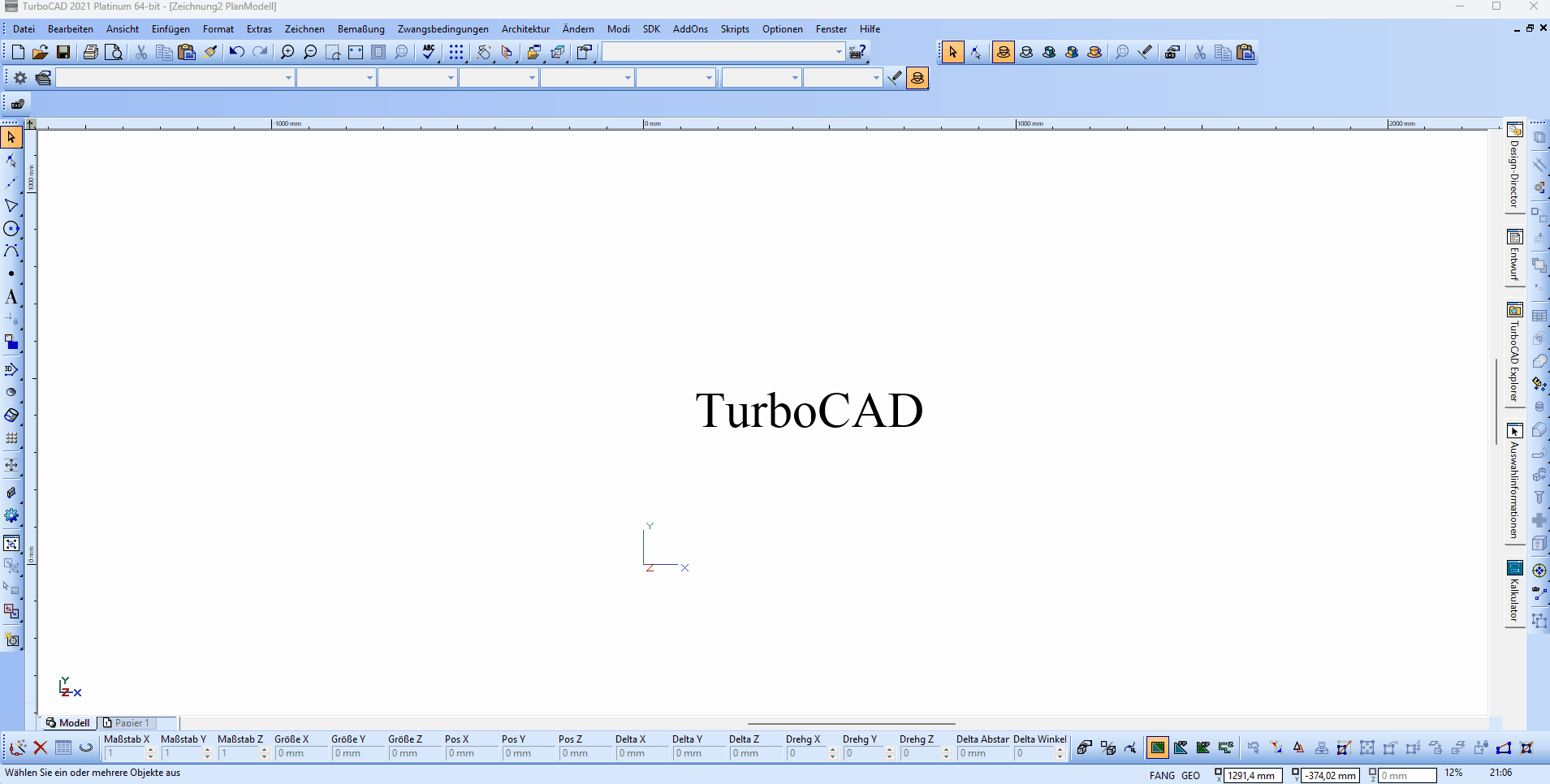This screenshot has width=1550, height=784.
Task: Click the Open file folder icon
Action: coord(41,52)
